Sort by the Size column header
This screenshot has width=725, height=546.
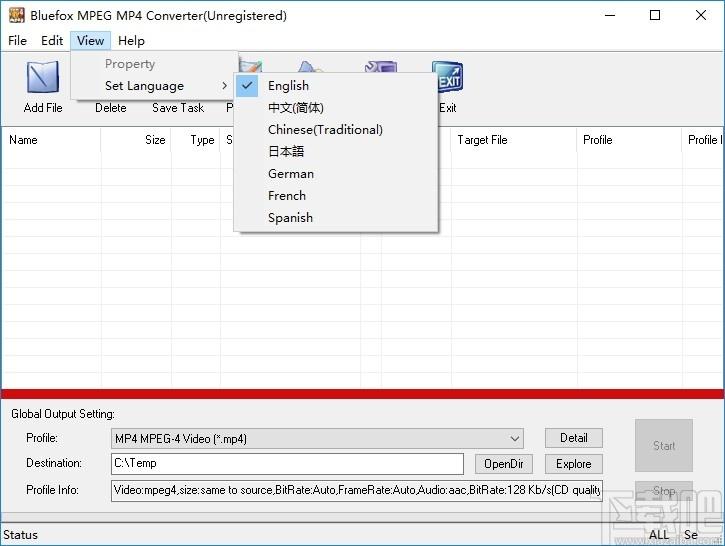(136, 140)
